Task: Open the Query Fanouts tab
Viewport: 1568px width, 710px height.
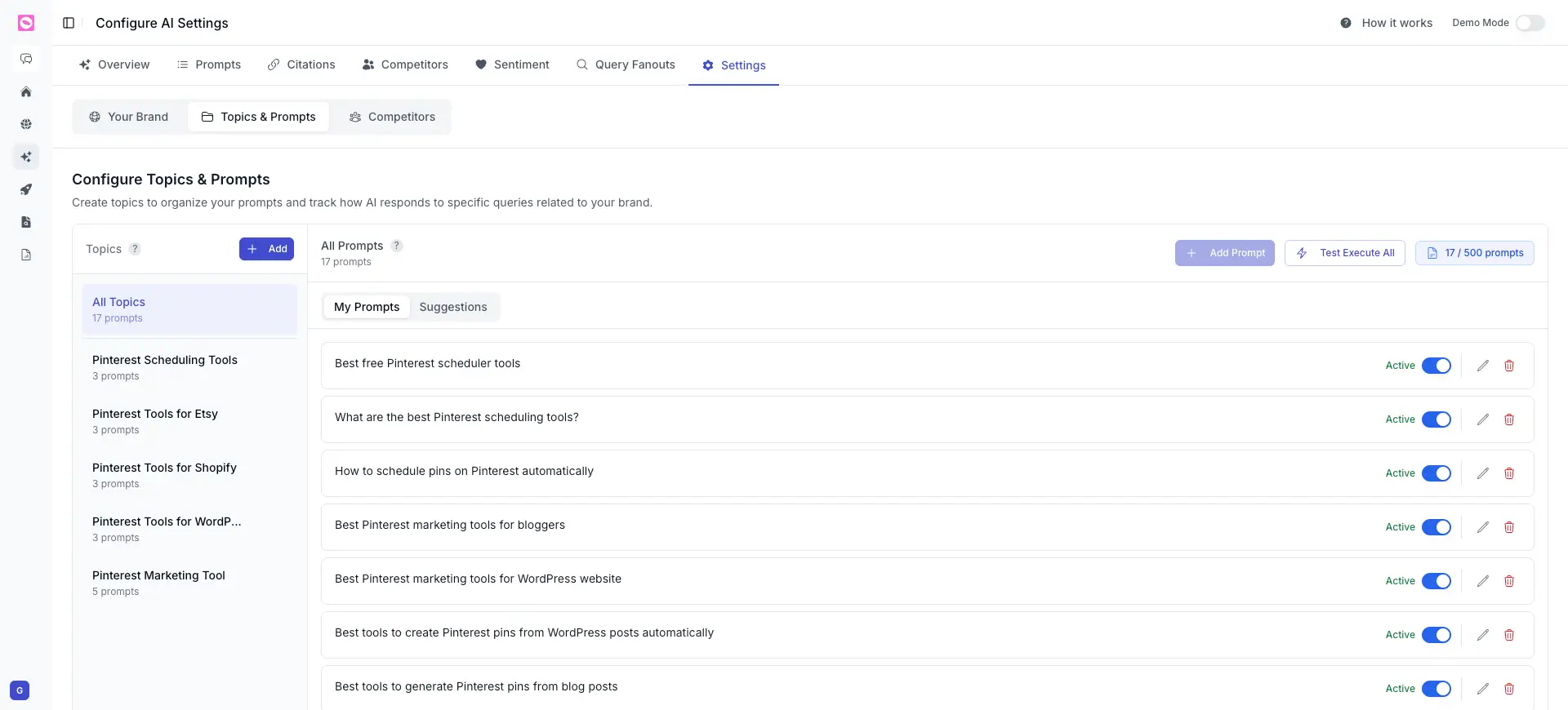Action: point(626,64)
